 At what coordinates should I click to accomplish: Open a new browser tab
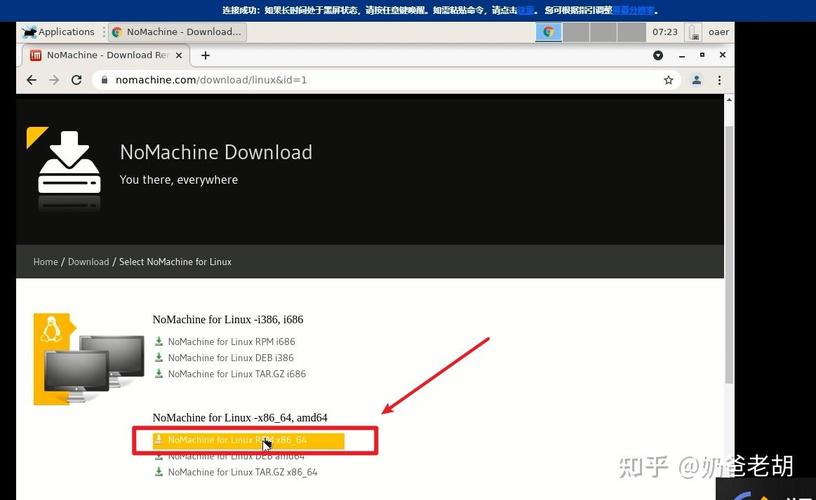point(206,55)
